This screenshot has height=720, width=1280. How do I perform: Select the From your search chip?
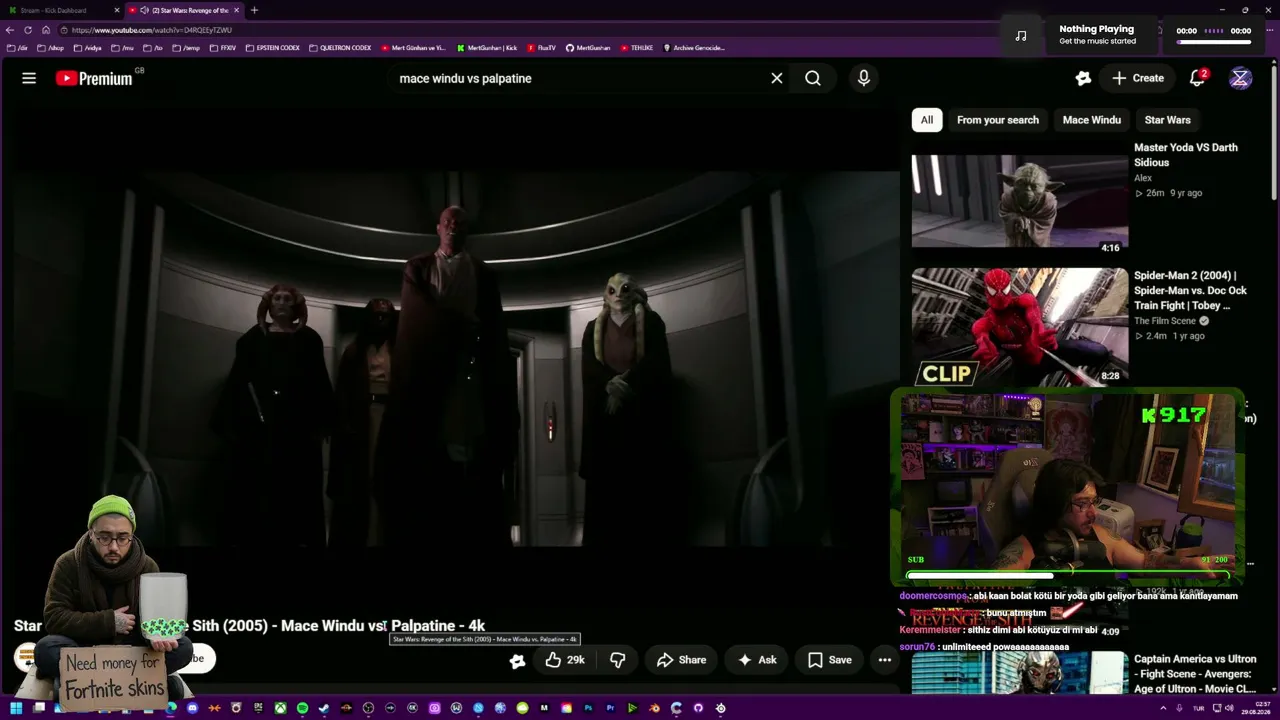click(x=998, y=120)
